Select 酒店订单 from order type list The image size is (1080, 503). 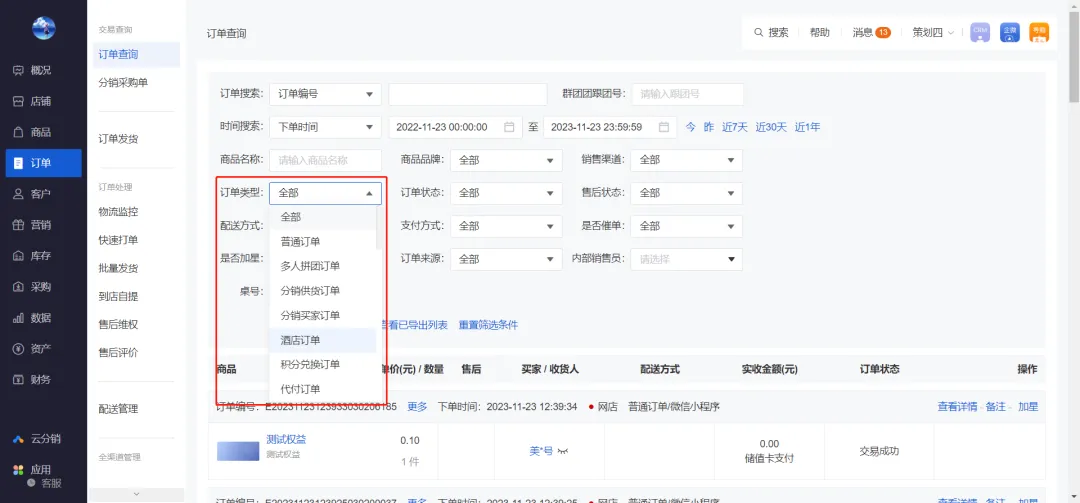click(300, 340)
